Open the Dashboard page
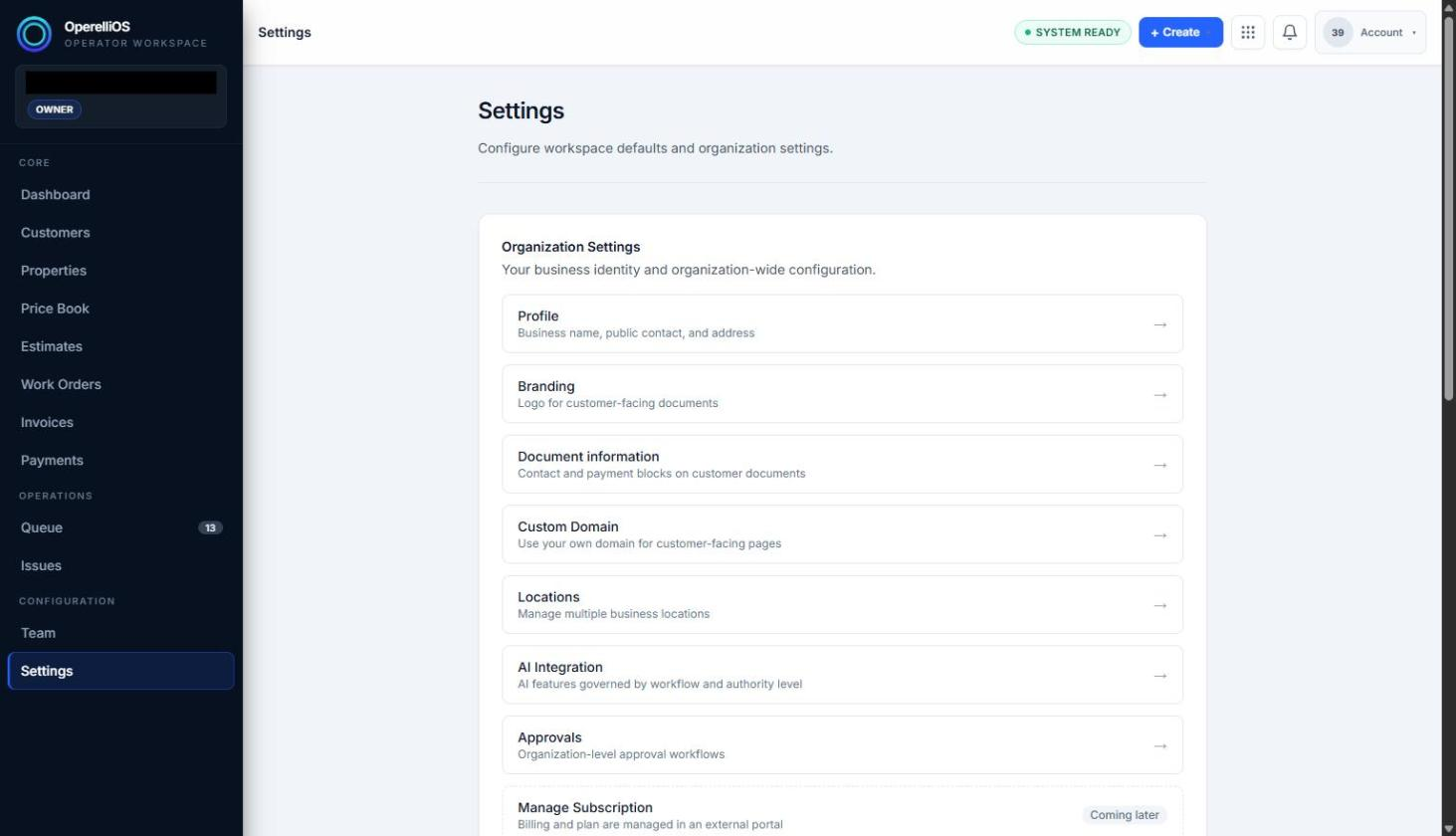The height and width of the screenshot is (836, 1456). point(120,195)
